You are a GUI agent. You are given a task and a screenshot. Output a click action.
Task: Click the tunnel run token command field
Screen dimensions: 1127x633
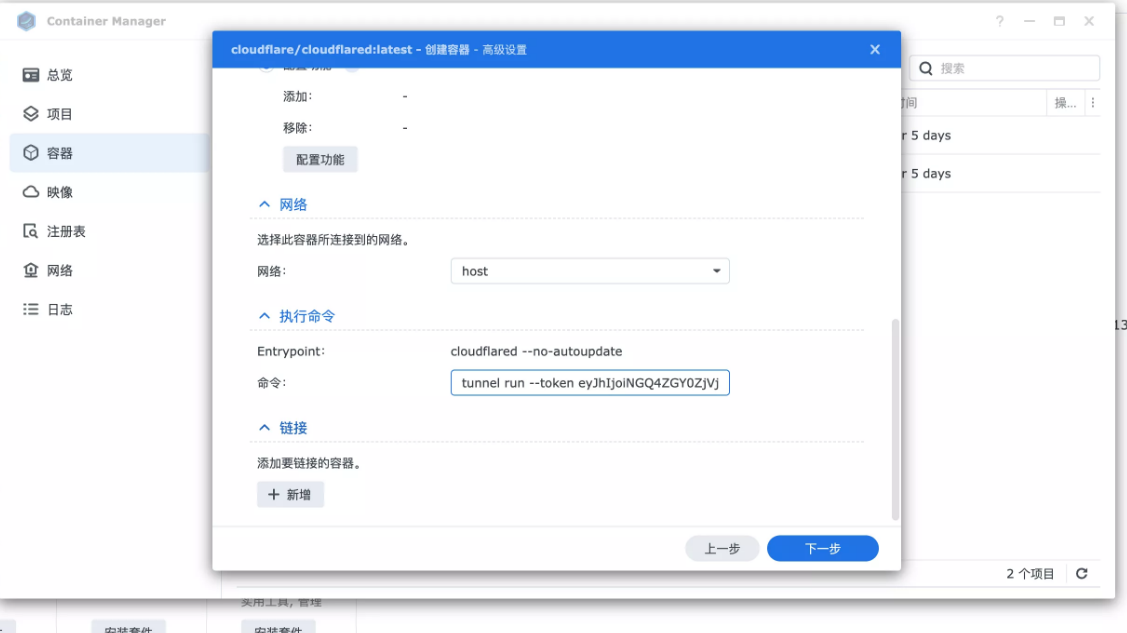point(589,382)
